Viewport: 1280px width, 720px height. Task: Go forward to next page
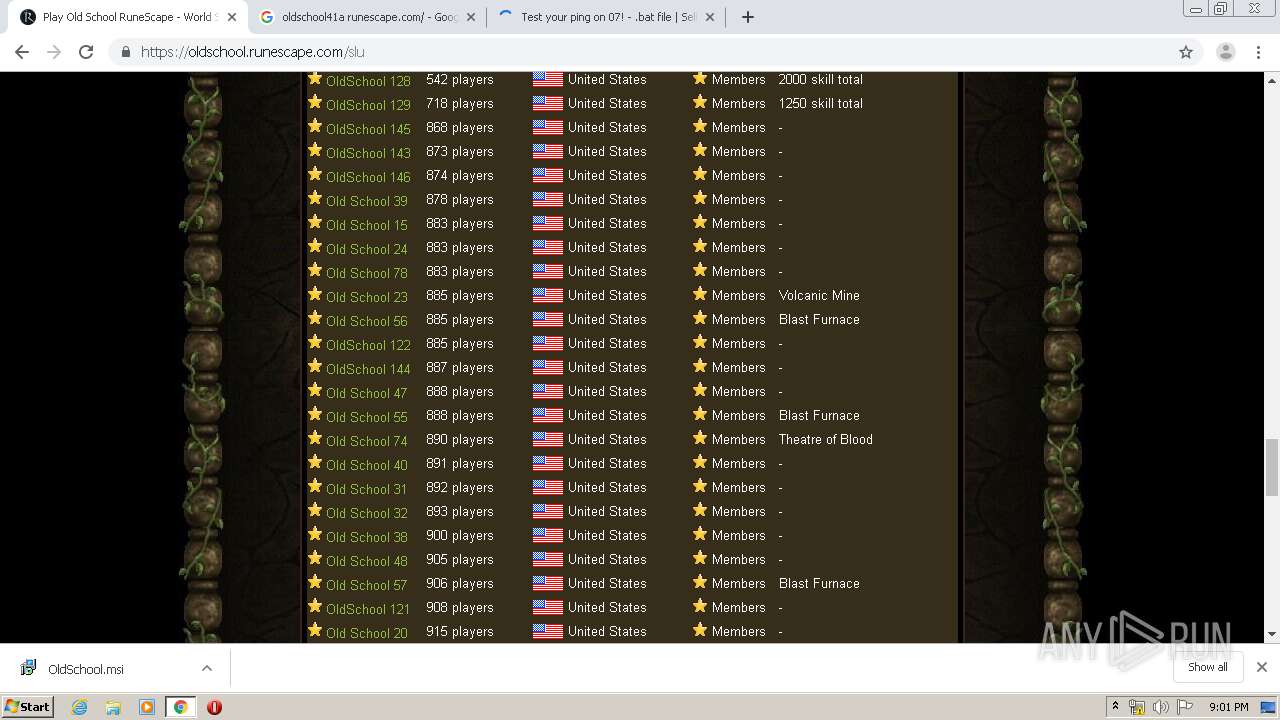54,52
